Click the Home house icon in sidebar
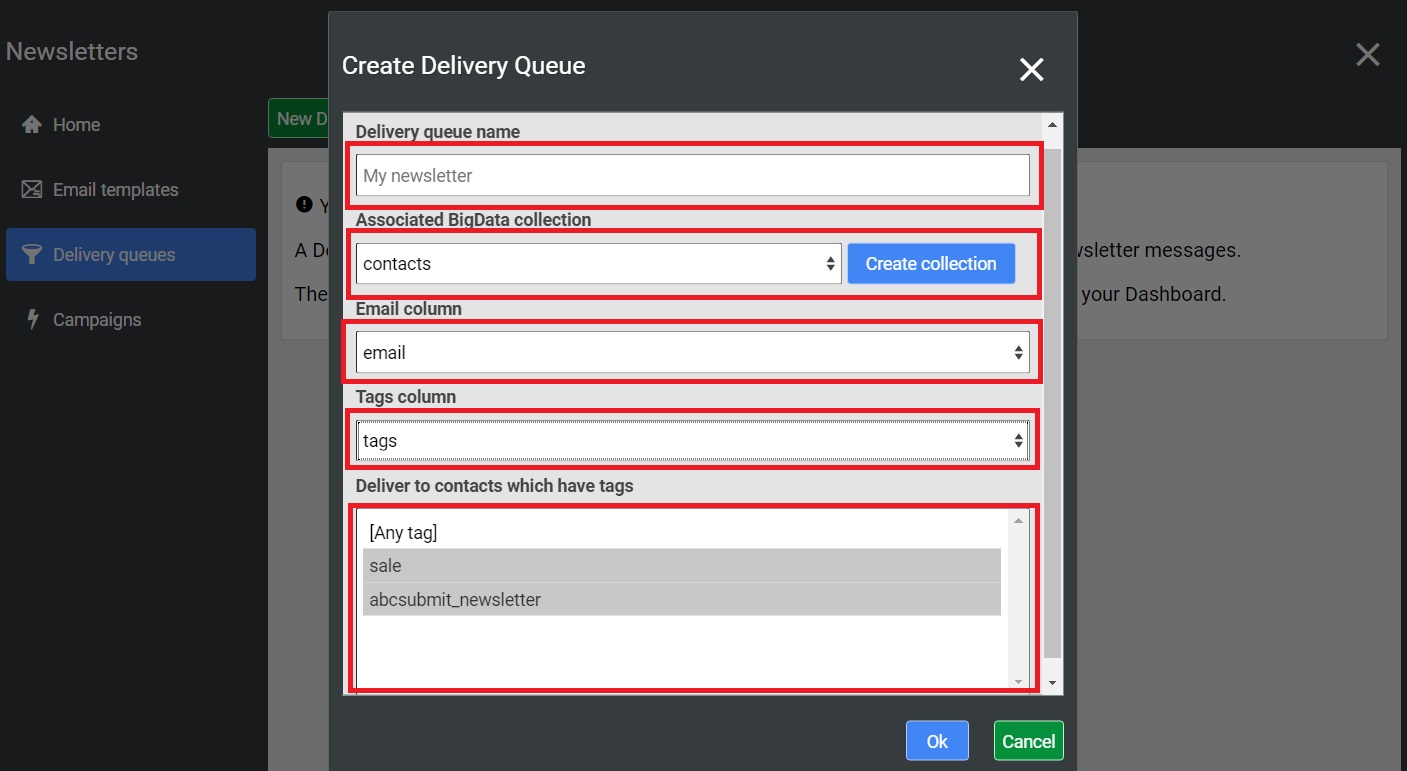The width and height of the screenshot is (1407, 771). (x=32, y=125)
